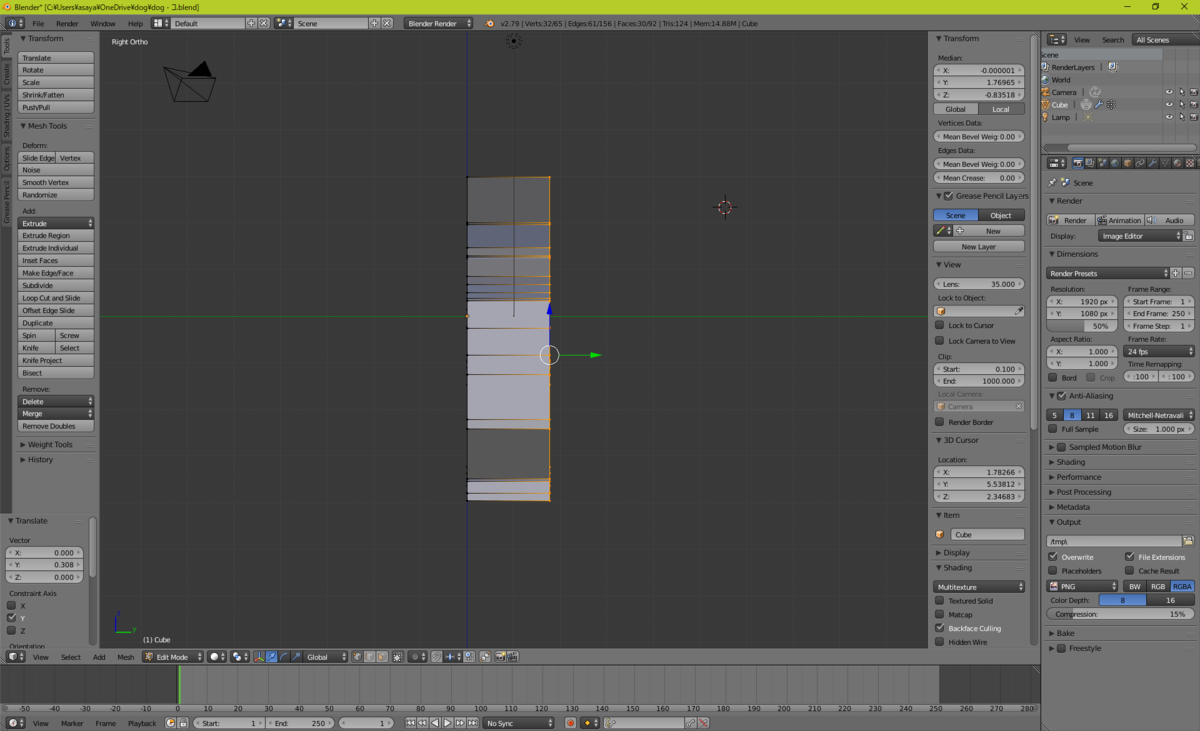Click the jump to first frame button
Image resolution: width=1200 pixels, height=731 pixels.
click(410, 723)
